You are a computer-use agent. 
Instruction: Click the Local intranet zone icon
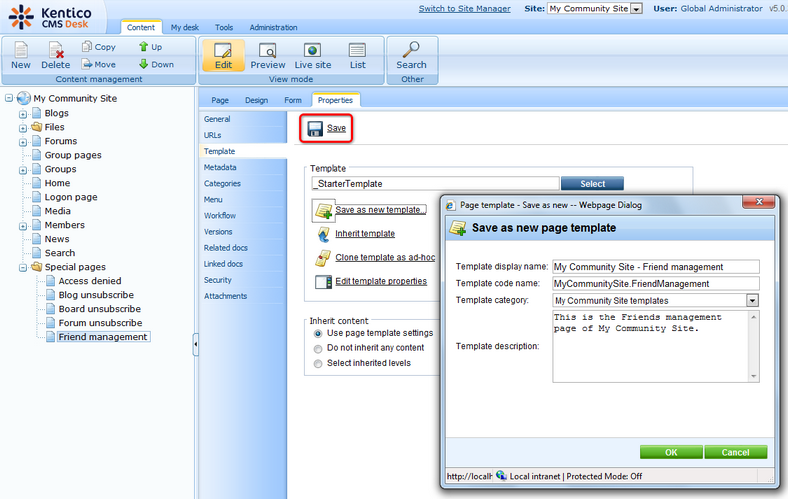501,475
